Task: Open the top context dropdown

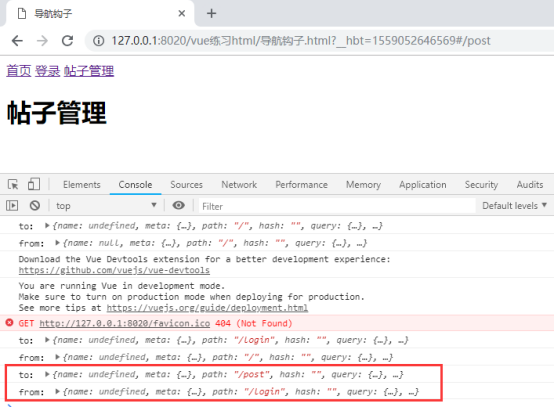Action: 106,206
